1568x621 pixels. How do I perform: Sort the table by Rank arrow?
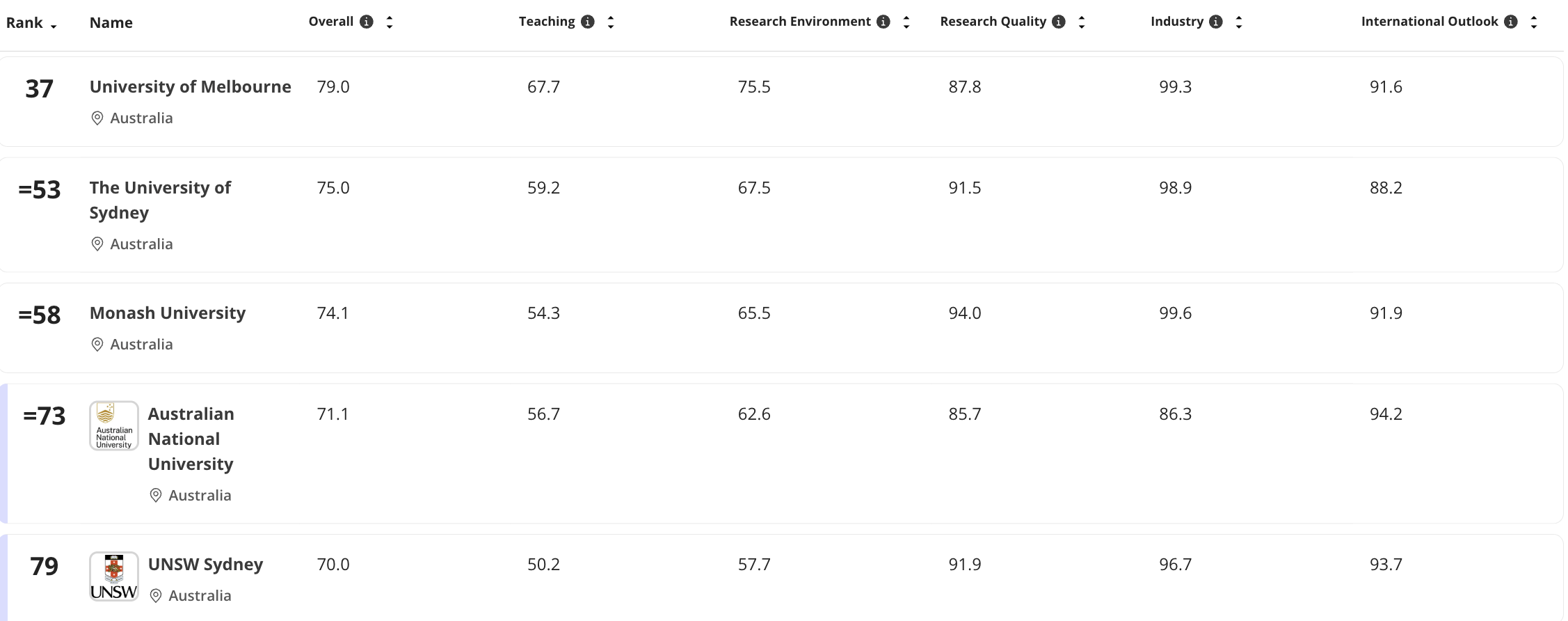(54, 25)
